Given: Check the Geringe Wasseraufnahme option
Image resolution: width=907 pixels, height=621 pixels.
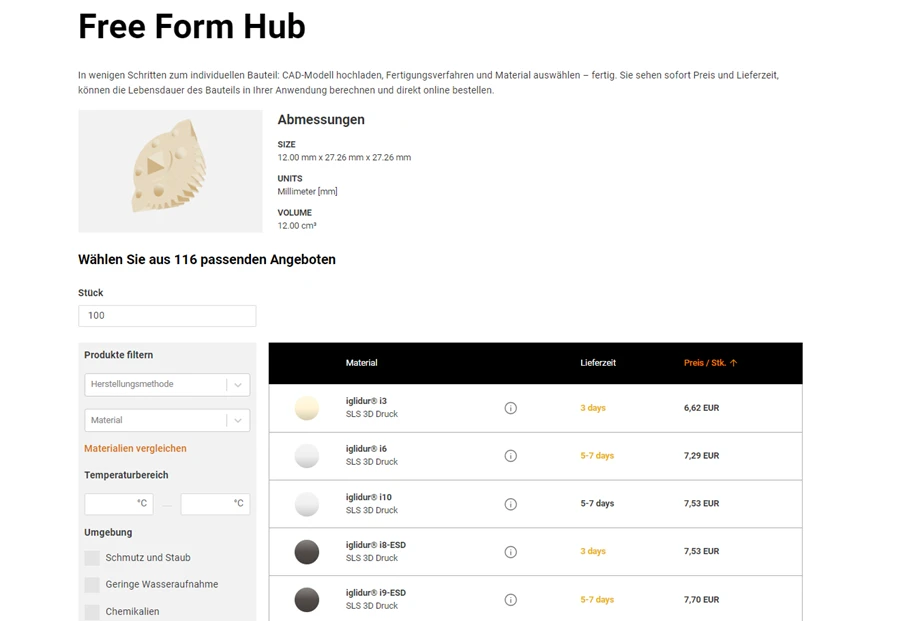Looking at the screenshot, I should pos(91,584).
